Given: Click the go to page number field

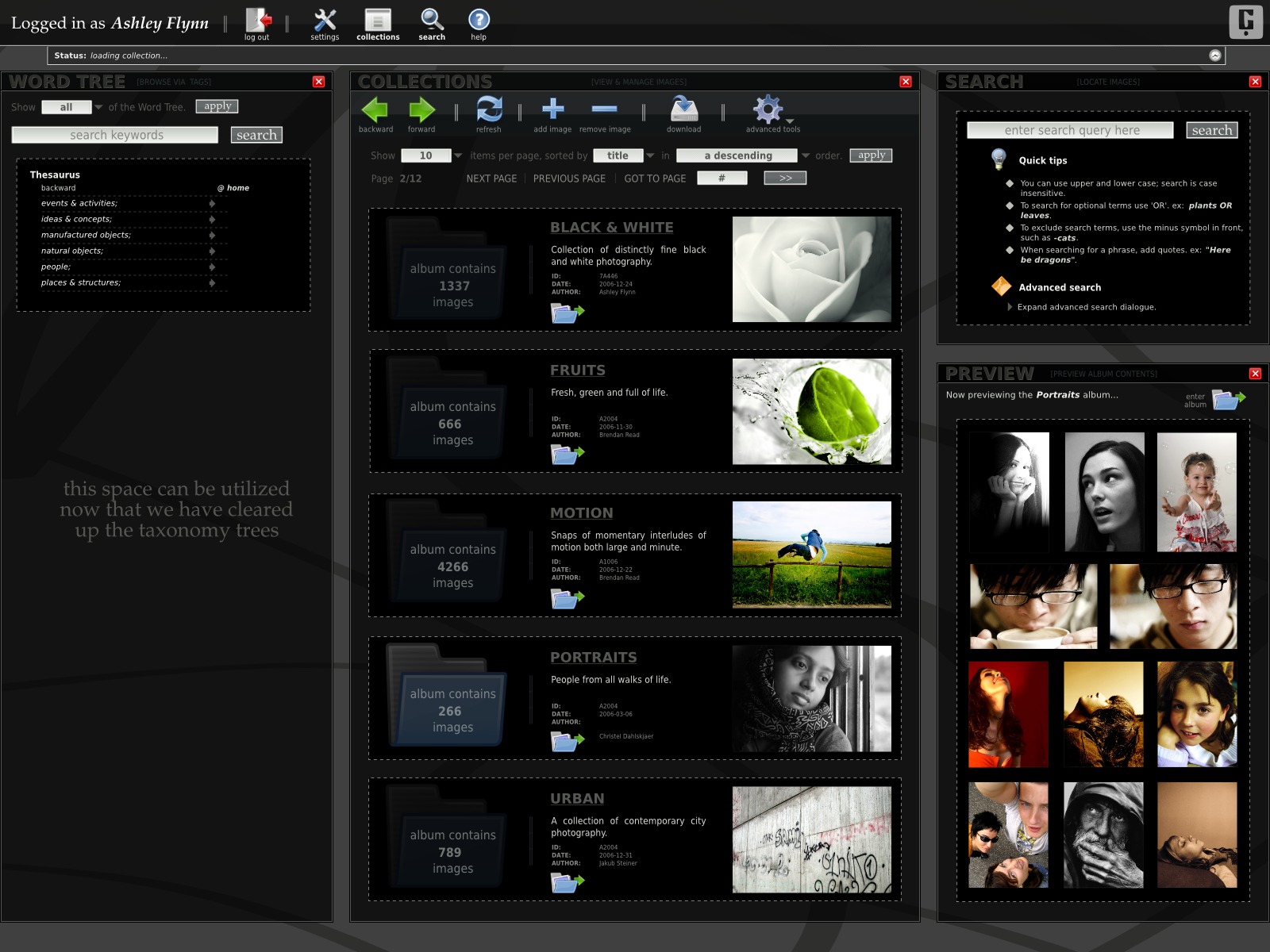Looking at the screenshot, I should point(722,178).
